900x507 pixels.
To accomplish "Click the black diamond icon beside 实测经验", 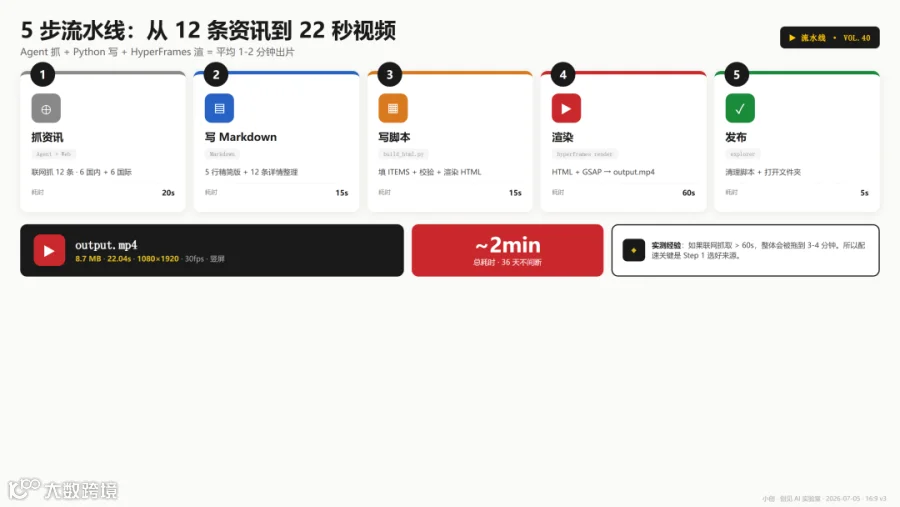I will [634, 250].
